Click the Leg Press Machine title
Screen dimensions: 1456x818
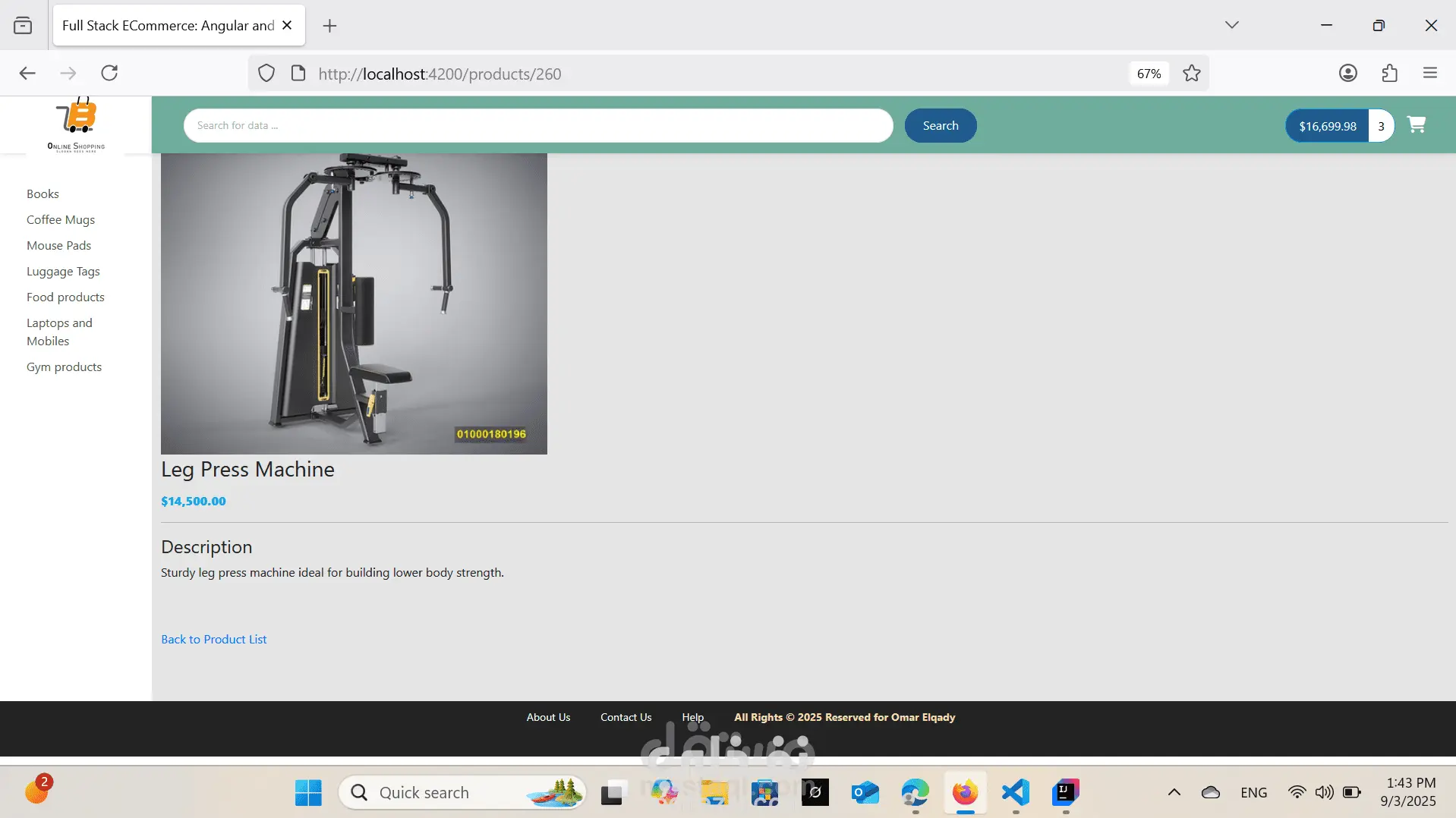pos(247,470)
